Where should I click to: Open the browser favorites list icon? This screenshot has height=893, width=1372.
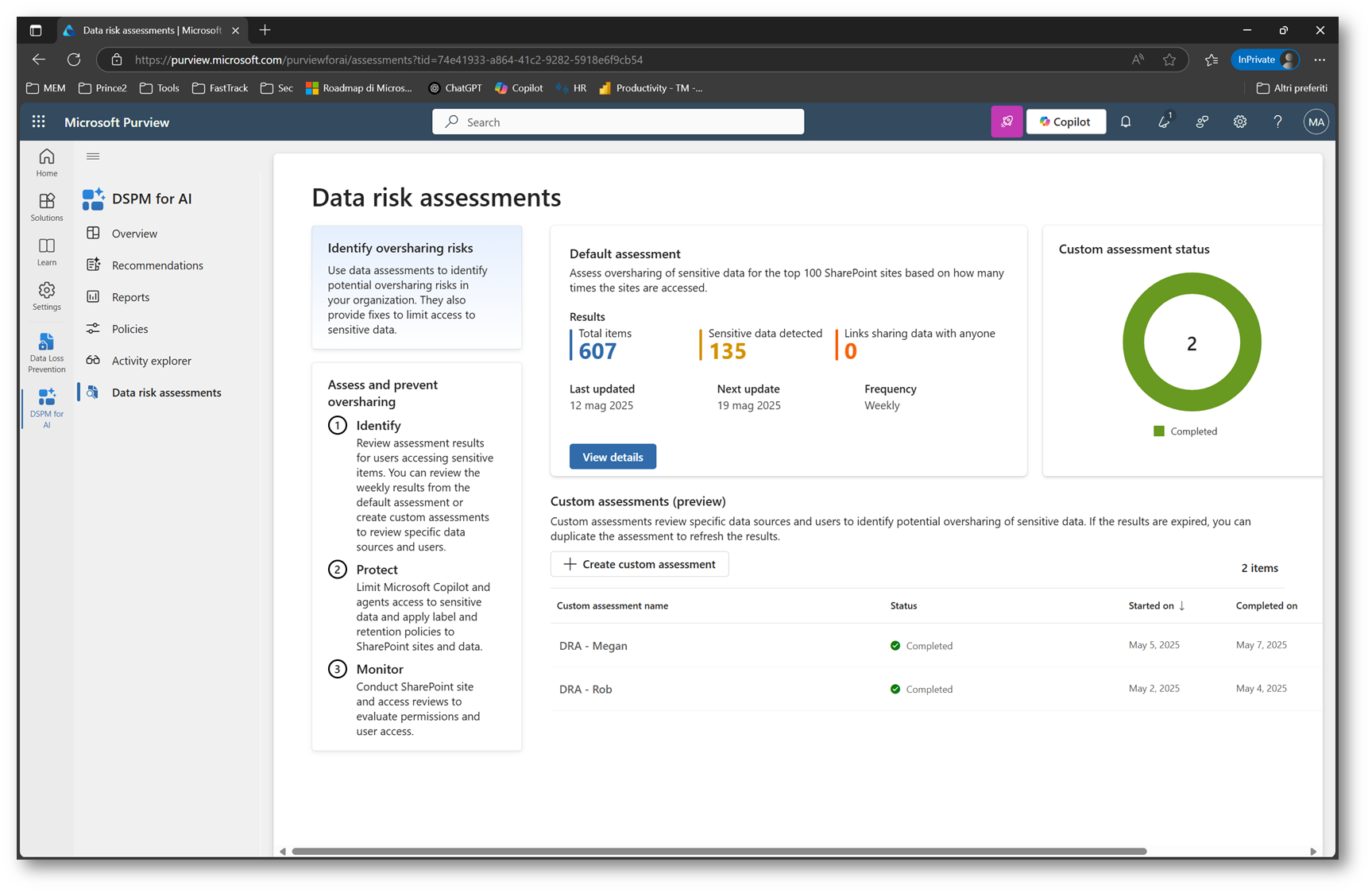coord(1211,60)
